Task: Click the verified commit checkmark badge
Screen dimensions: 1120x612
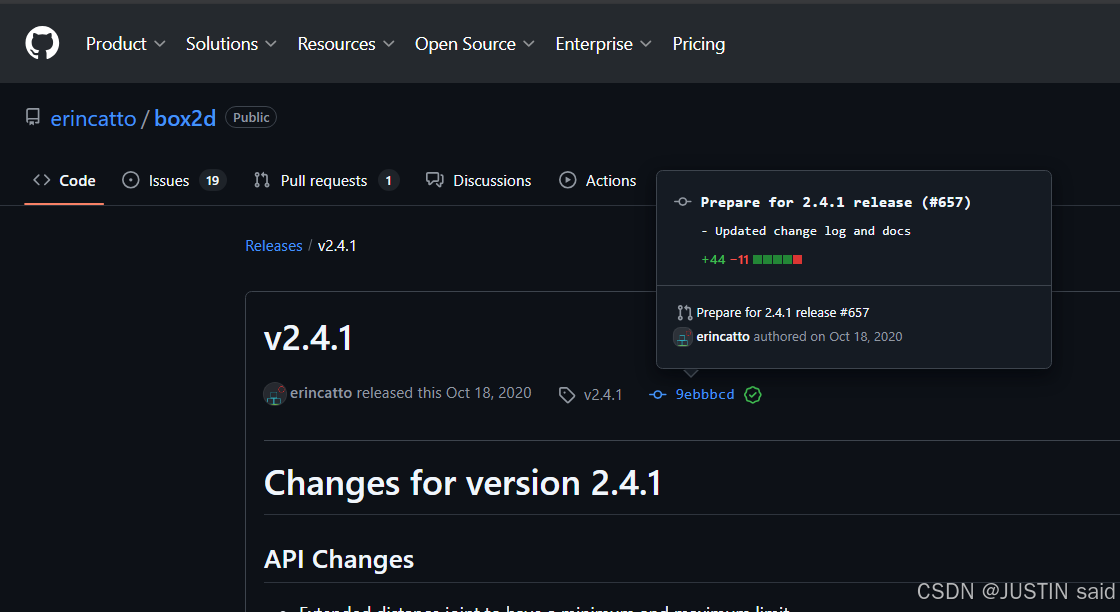Action: pyautogui.click(x=753, y=394)
